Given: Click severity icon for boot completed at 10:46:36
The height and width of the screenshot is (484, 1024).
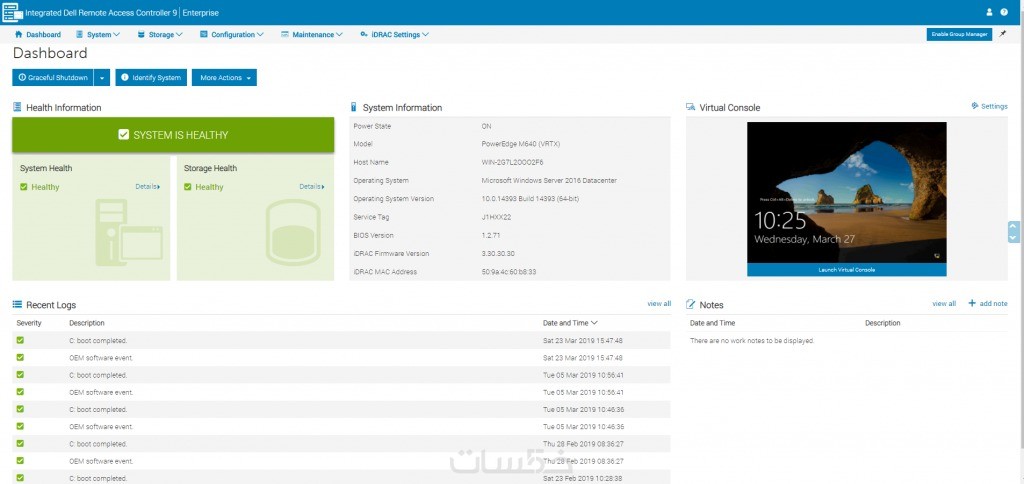Looking at the screenshot, I should 20,409.
